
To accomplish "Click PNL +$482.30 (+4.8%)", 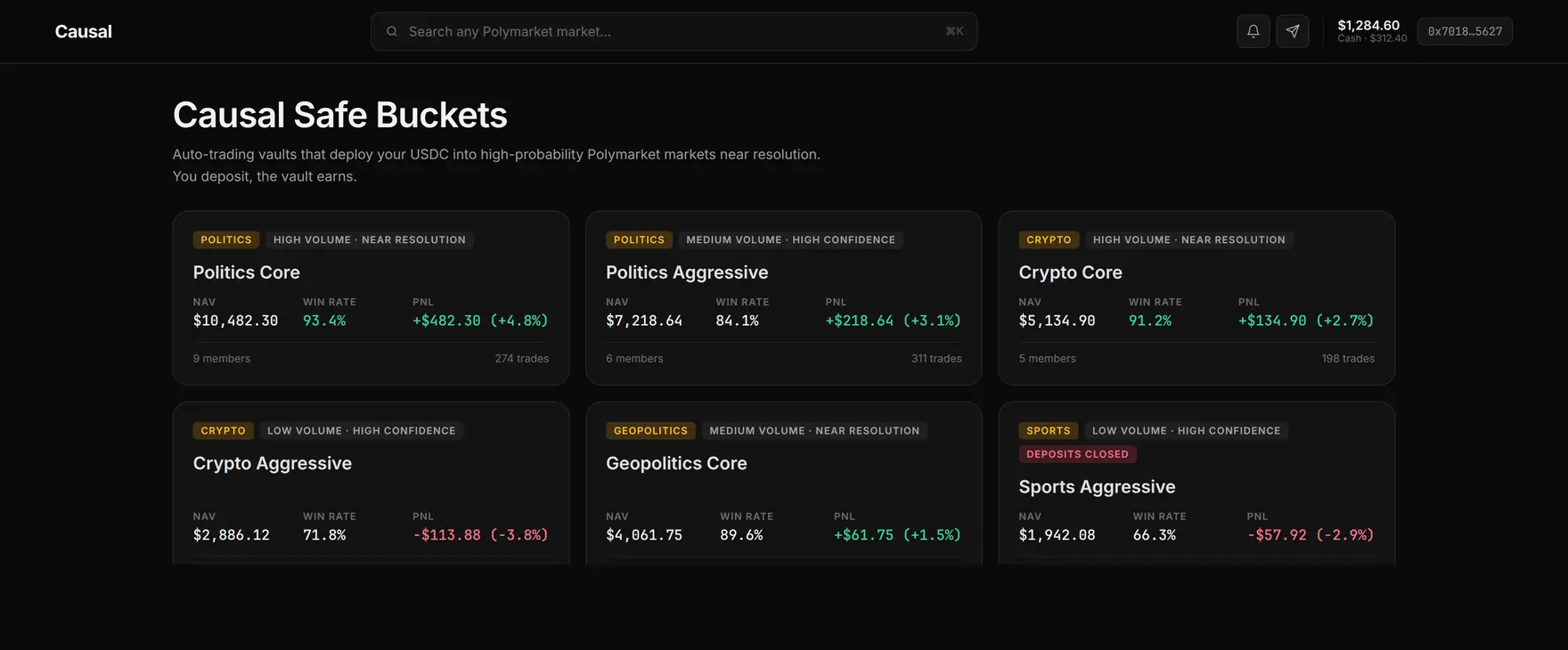I will 480,321.
